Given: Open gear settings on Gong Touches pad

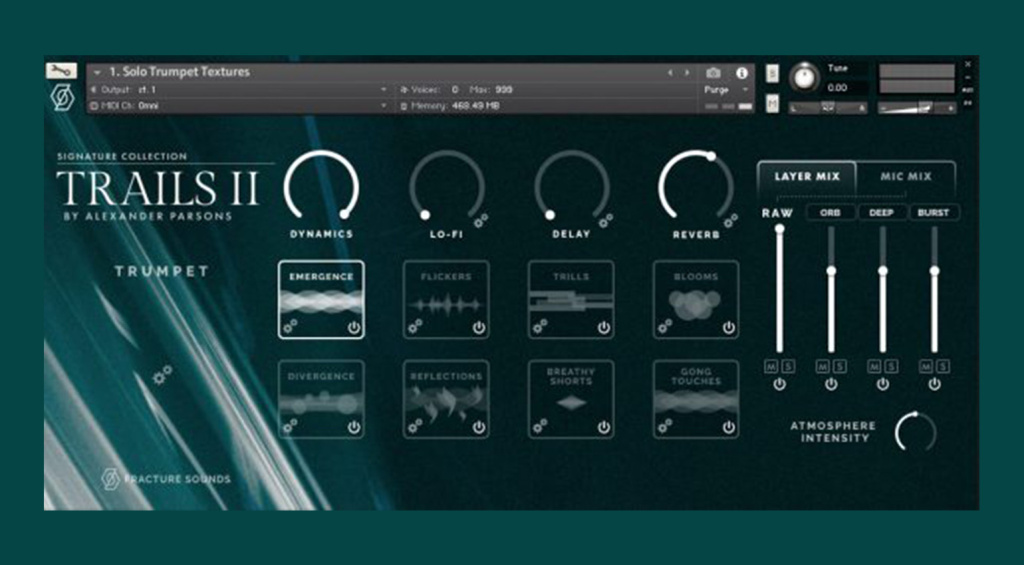Looking at the screenshot, I should pyautogui.click(x=665, y=426).
